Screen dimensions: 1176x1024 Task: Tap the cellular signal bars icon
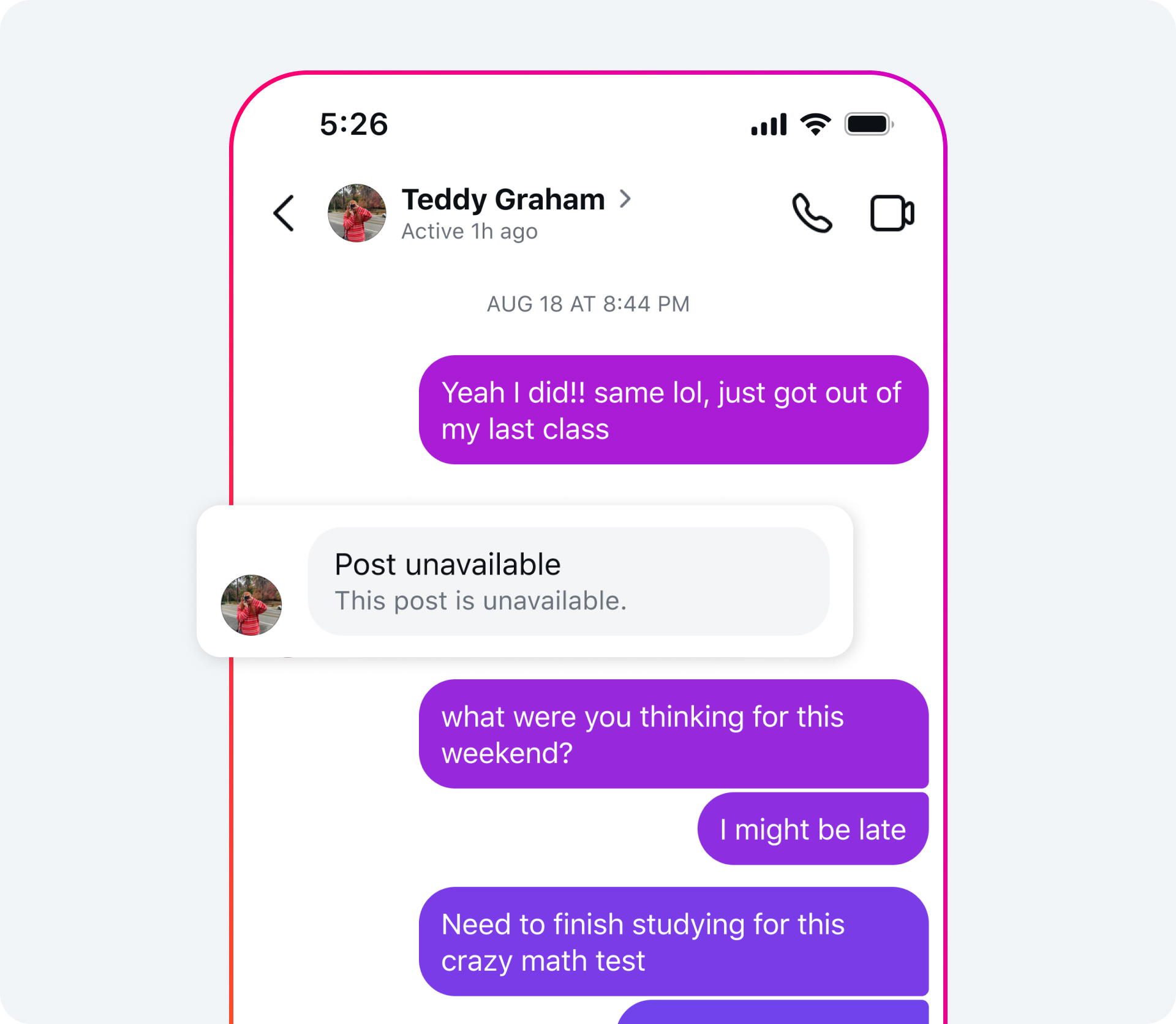[769, 124]
